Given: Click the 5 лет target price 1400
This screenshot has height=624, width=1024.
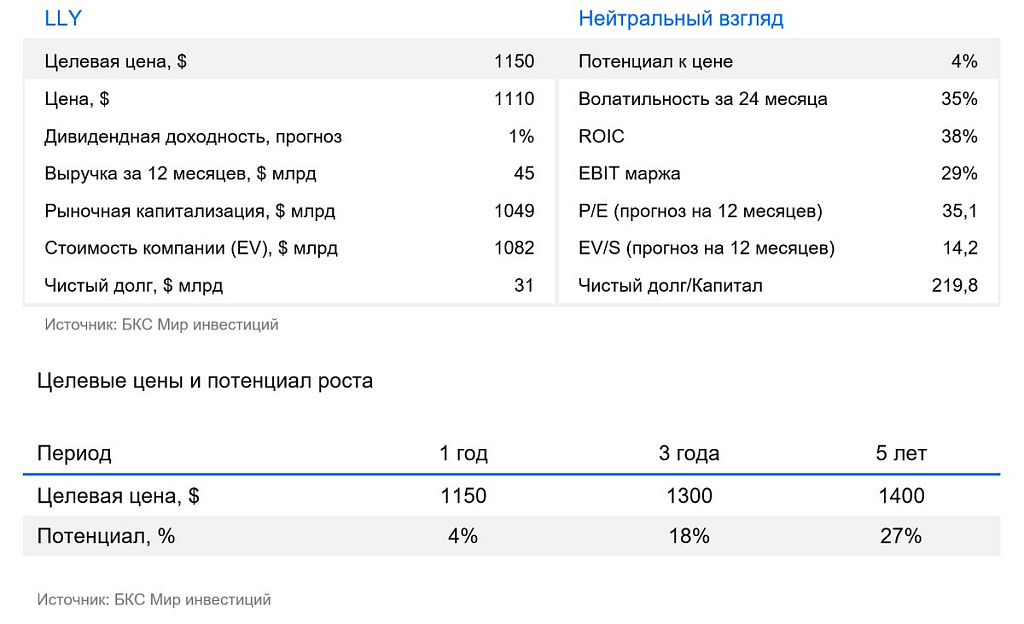Looking at the screenshot, I should [x=900, y=496].
